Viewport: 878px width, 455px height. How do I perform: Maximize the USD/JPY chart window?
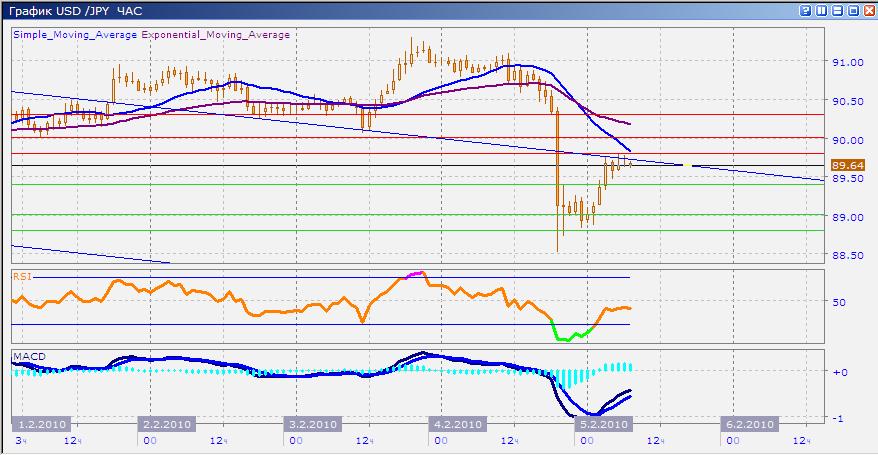click(853, 10)
